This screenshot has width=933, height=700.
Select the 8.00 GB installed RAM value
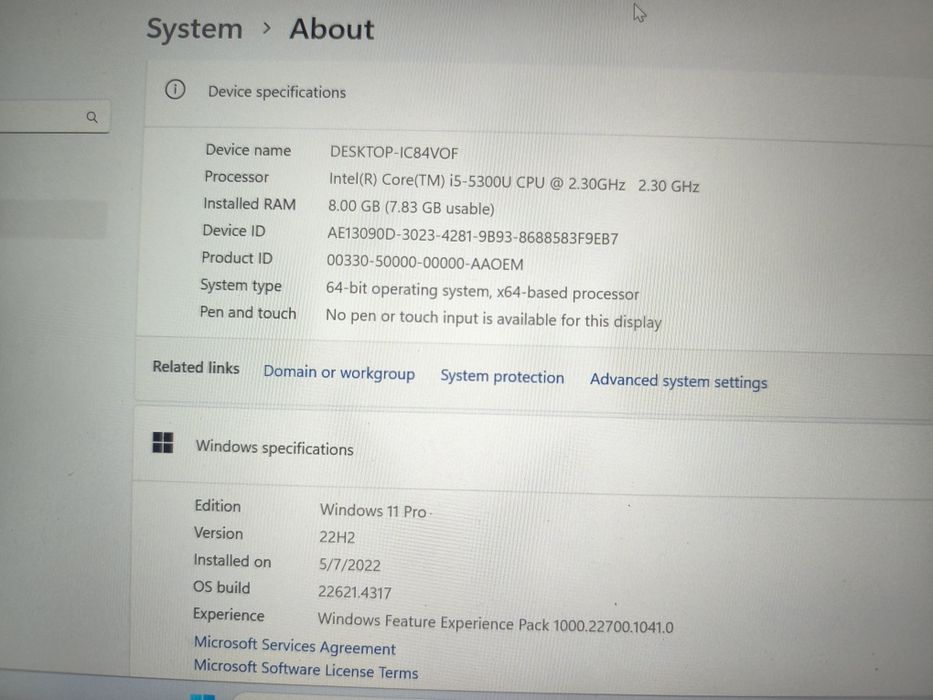tap(411, 207)
